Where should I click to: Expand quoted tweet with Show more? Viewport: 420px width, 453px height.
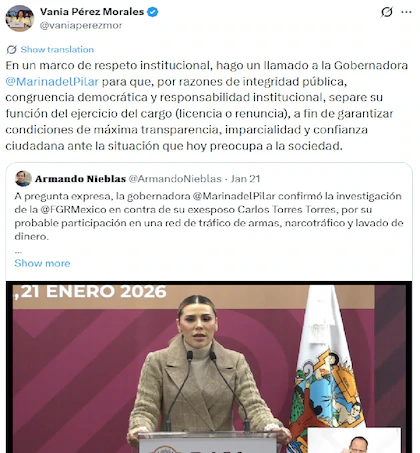[x=42, y=263]
